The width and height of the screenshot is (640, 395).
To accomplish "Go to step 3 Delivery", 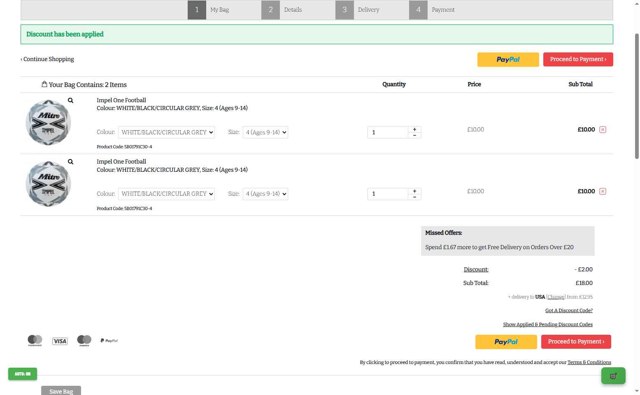I will (358, 10).
